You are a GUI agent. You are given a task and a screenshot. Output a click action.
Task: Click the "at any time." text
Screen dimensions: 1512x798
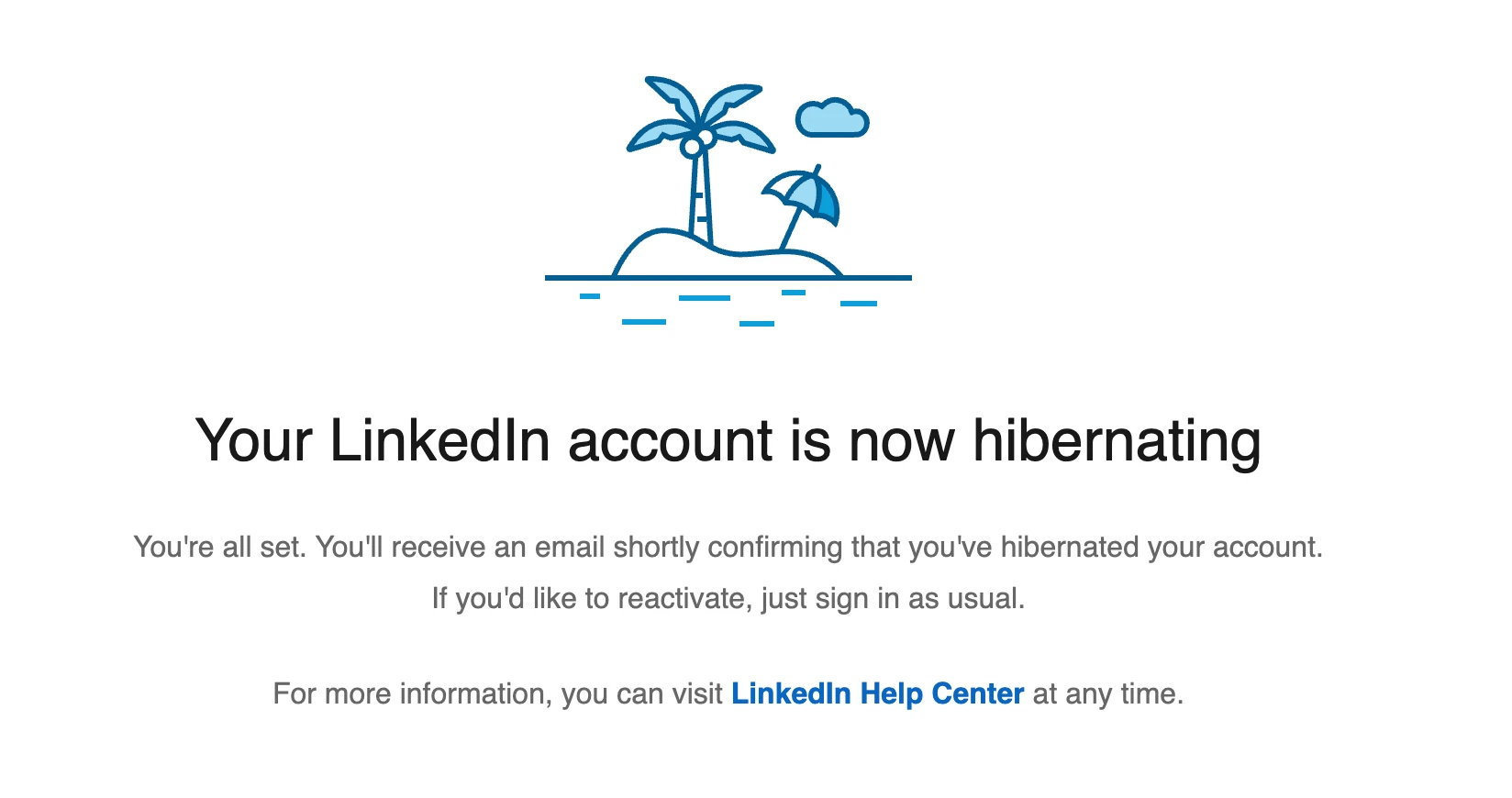pos(1108,694)
